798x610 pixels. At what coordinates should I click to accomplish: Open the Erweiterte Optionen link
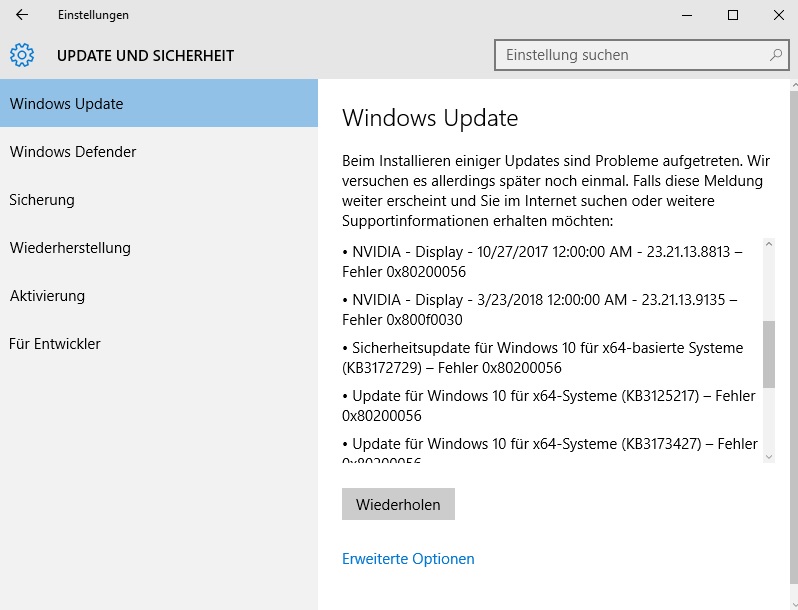click(x=408, y=559)
